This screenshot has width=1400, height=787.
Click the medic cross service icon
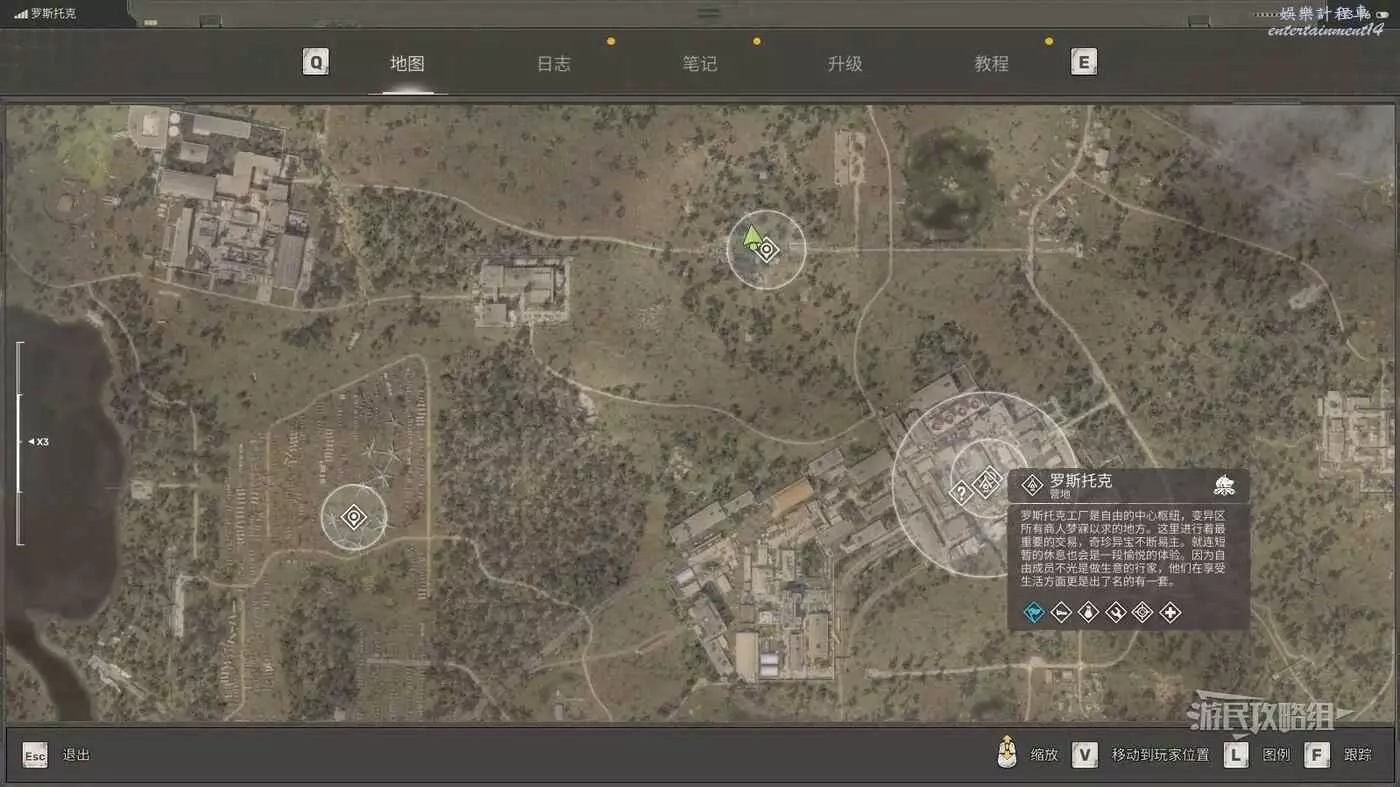click(x=1170, y=612)
